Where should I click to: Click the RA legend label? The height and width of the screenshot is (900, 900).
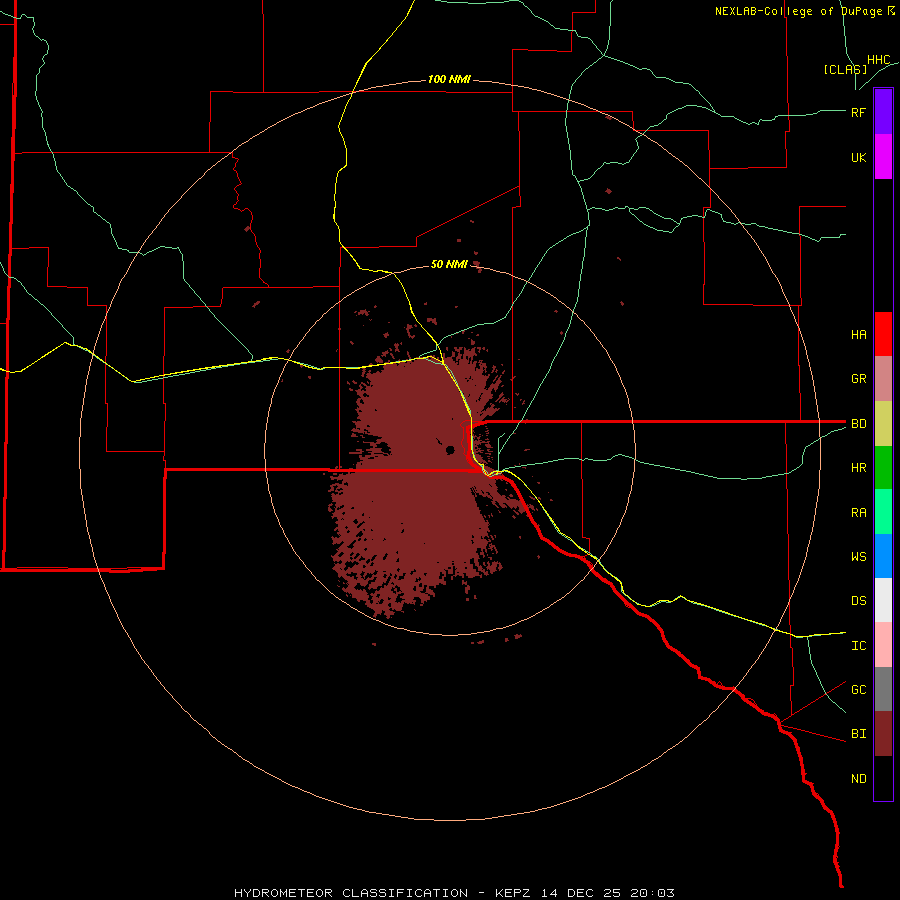[x=858, y=513]
